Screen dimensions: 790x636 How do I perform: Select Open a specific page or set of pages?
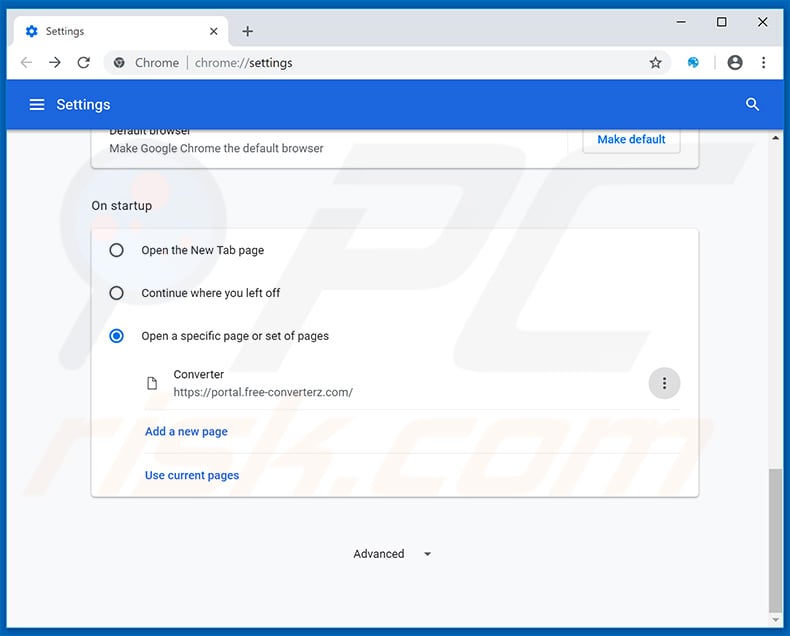pos(116,336)
